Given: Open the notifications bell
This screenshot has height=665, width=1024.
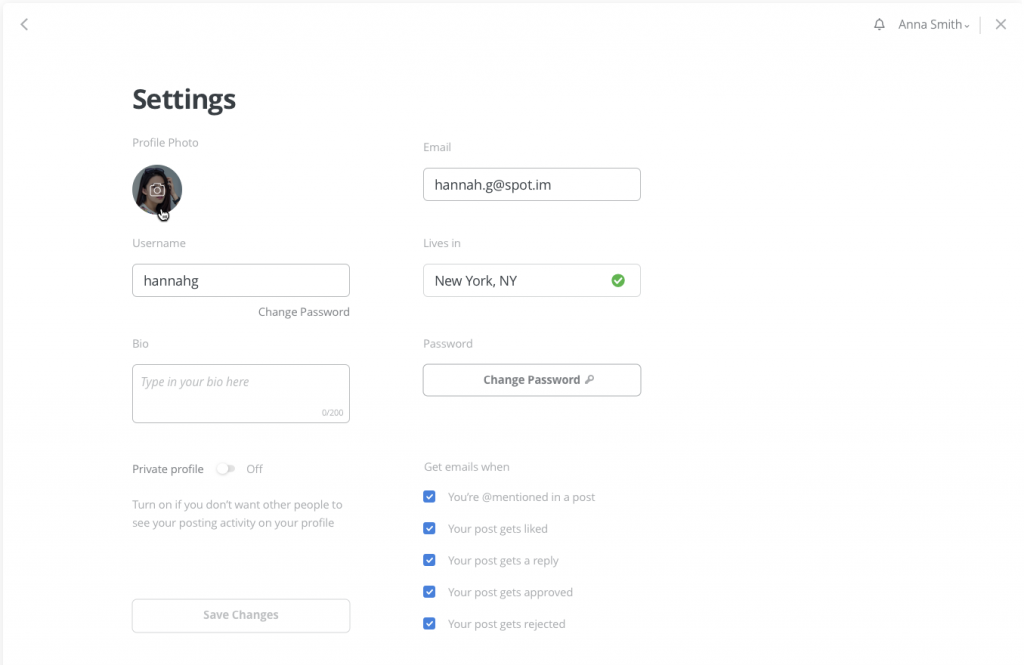Looking at the screenshot, I should point(879,25).
